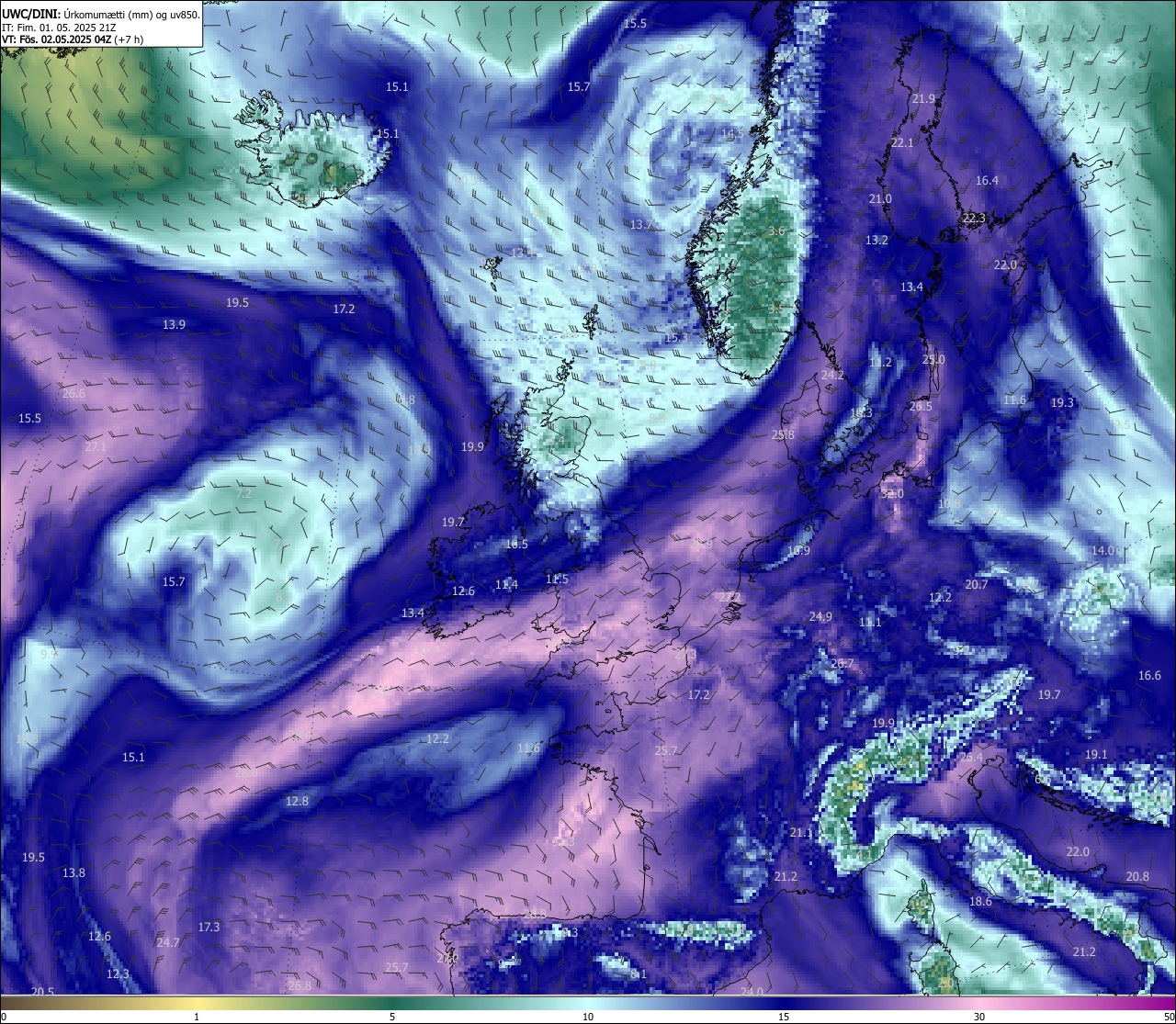Click the color scale tick labeled 1

pos(197,1017)
